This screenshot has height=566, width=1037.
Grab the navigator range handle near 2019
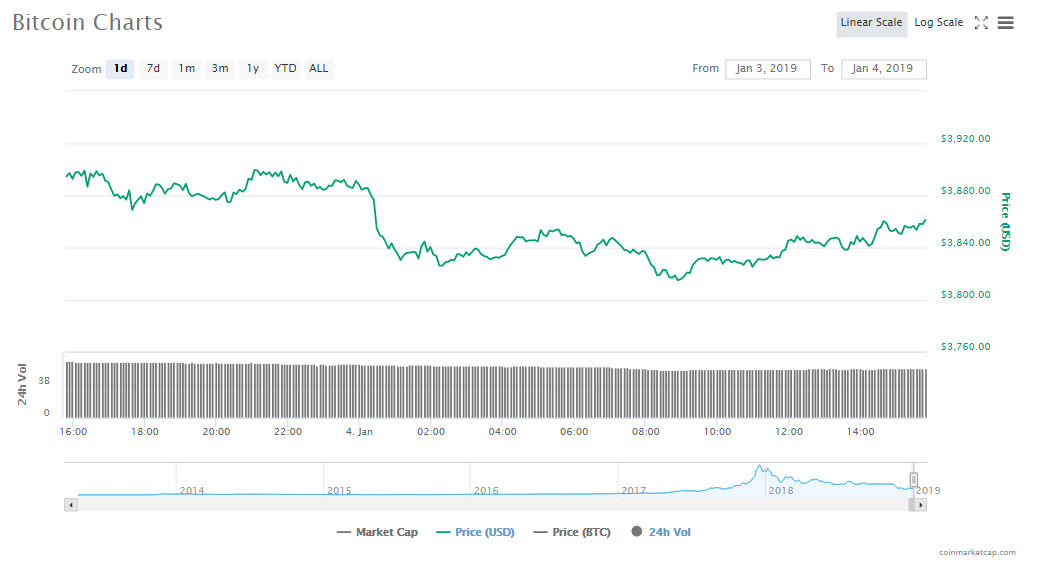click(x=913, y=479)
